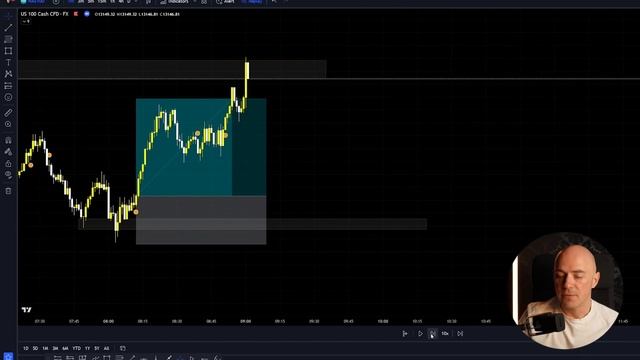Set the chart range to All
Viewport: 640px width, 360px height.
tap(107, 348)
